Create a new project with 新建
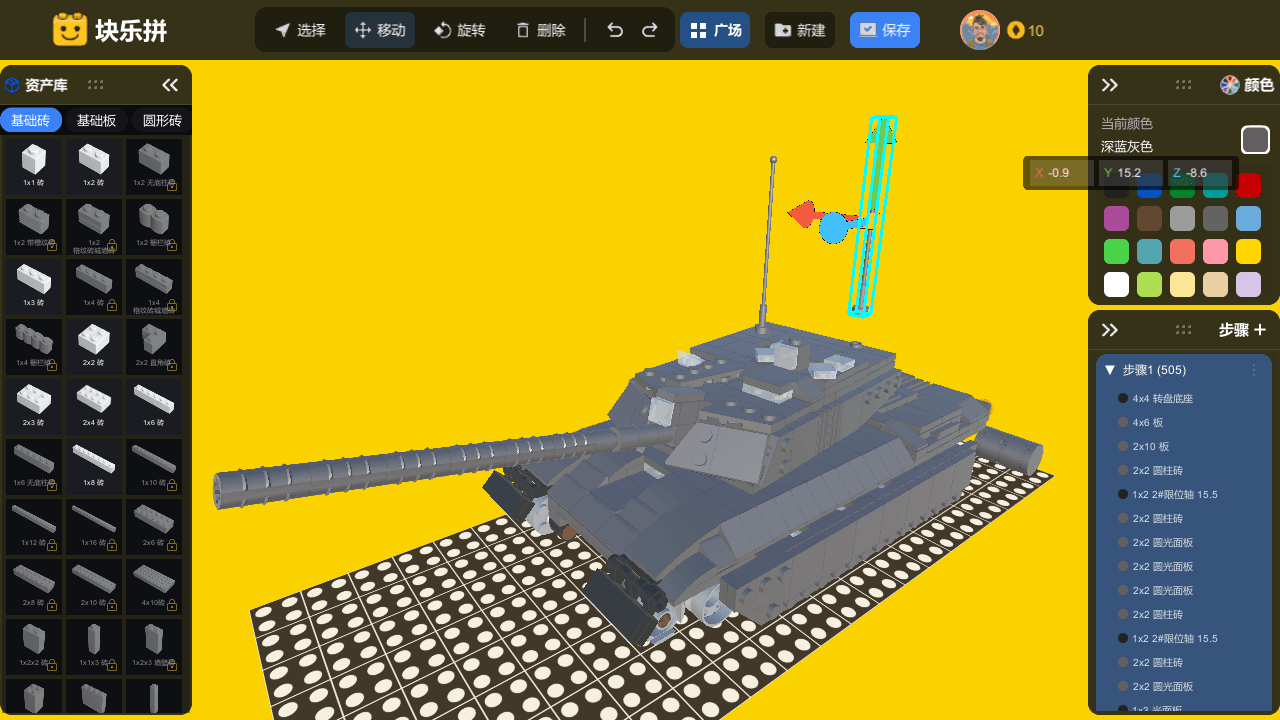Viewport: 1280px width, 720px height. [x=800, y=30]
